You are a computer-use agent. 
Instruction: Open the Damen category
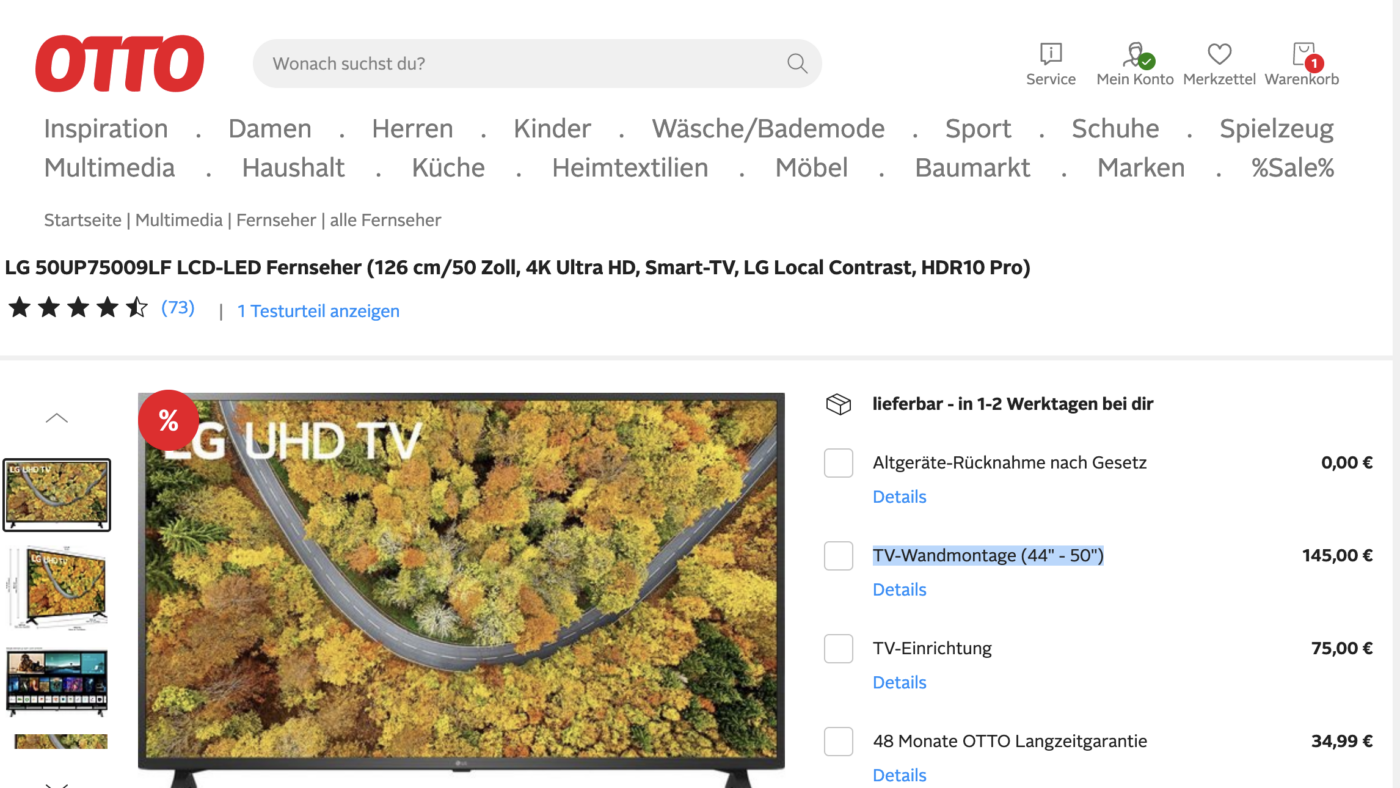pyautogui.click(x=270, y=129)
